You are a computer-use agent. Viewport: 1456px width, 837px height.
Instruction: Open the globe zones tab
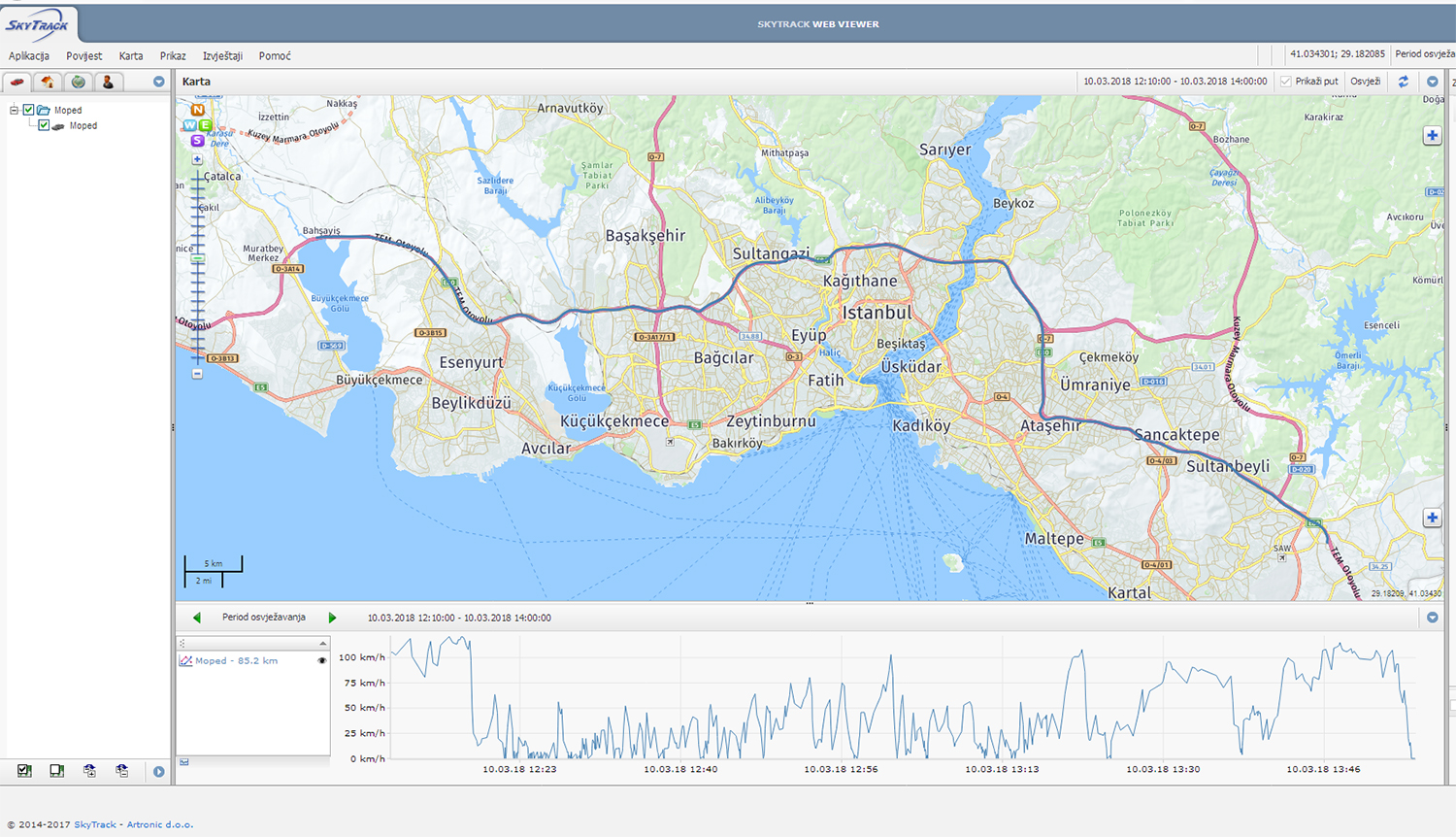(x=79, y=82)
